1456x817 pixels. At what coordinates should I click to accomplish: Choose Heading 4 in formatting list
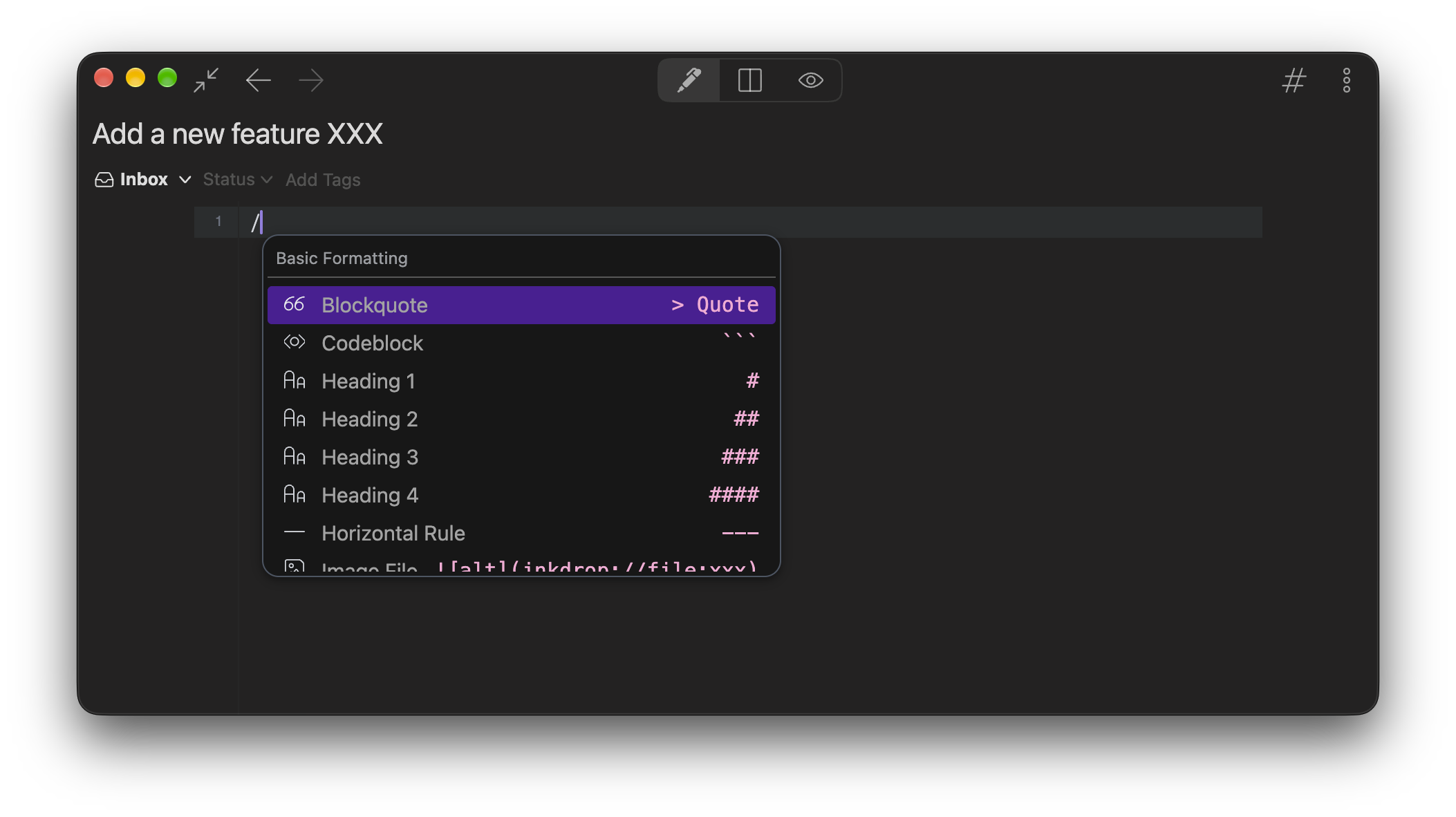521,495
